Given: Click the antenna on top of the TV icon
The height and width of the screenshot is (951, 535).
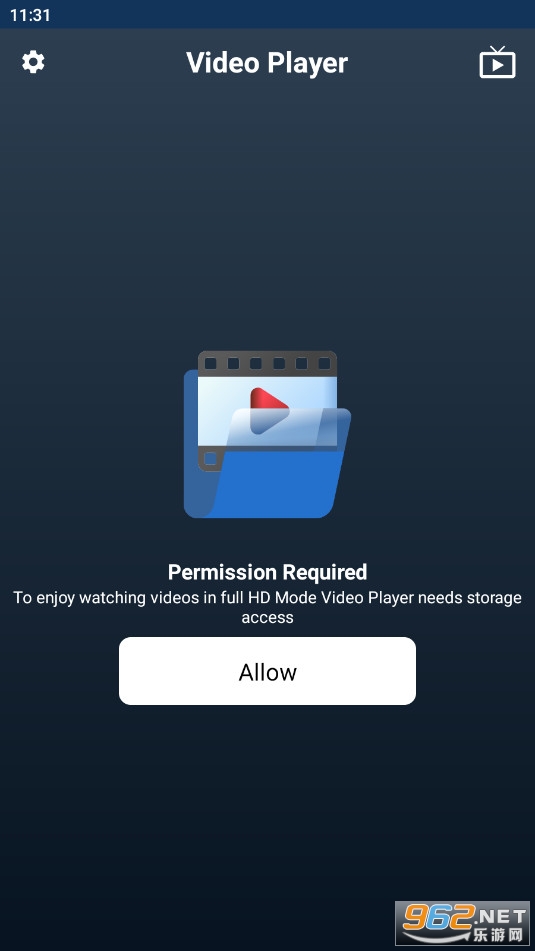Looking at the screenshot, I should (497, 49).
